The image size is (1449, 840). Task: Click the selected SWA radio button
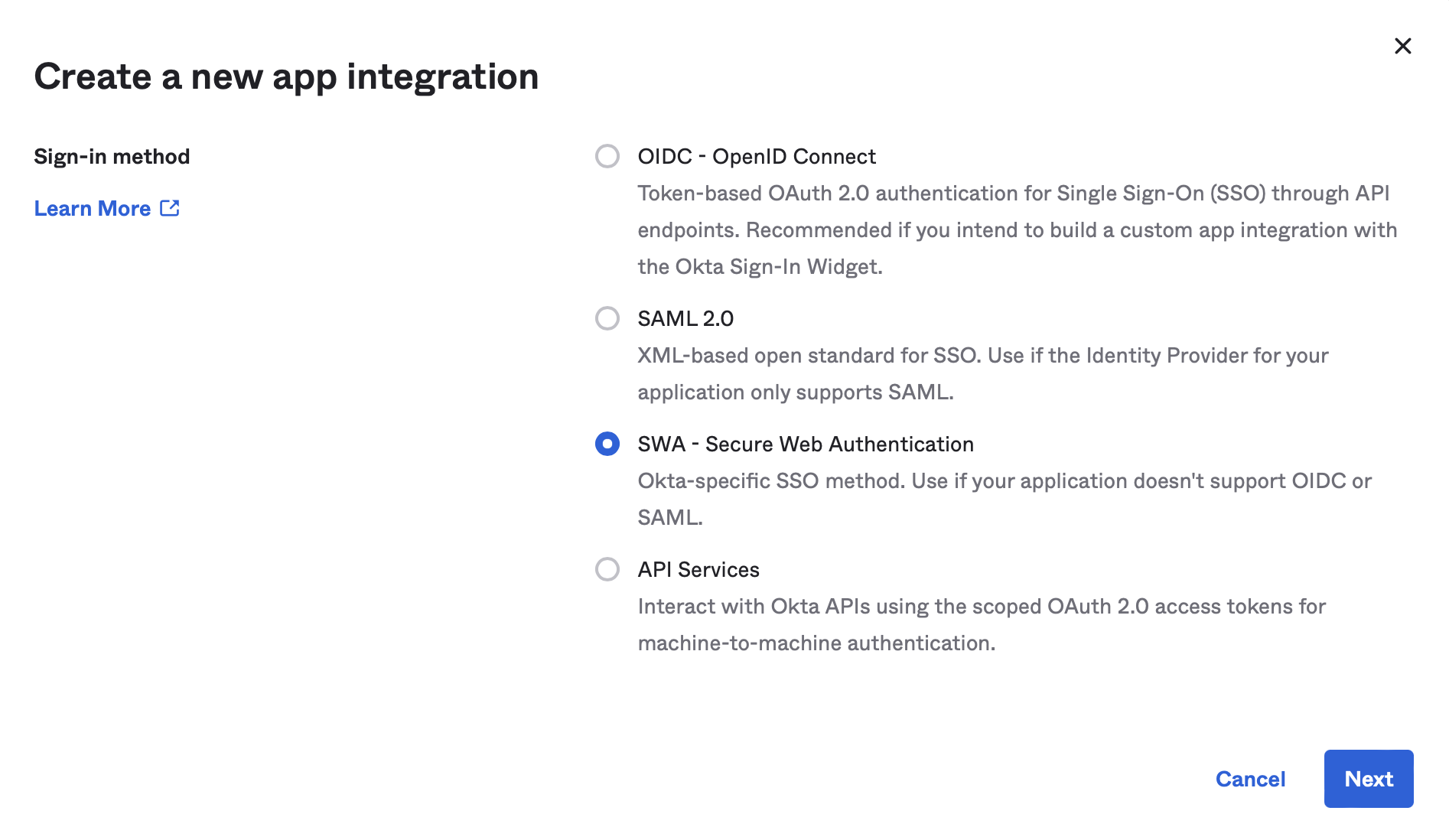coord(607,444)
